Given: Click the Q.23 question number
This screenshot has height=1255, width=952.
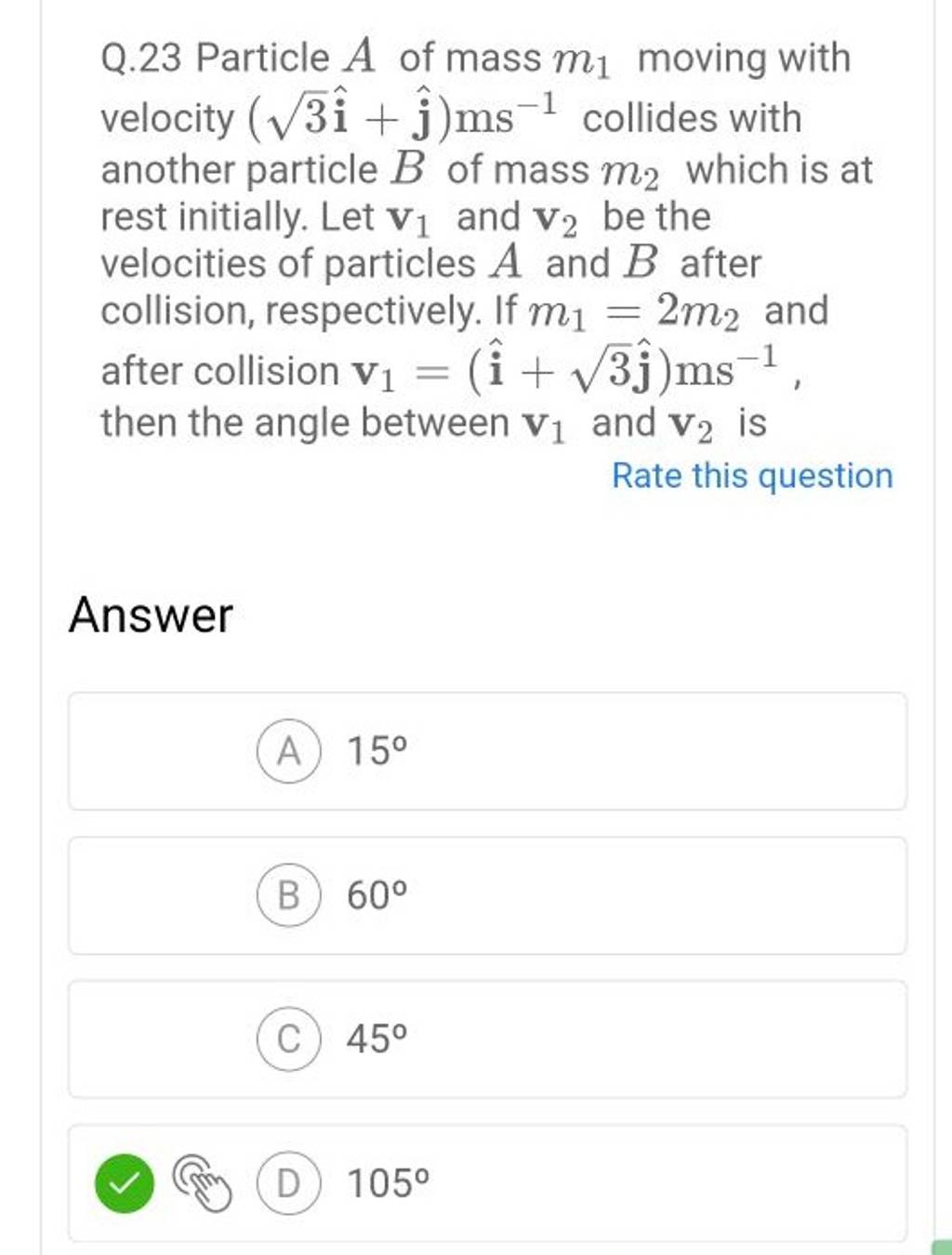Looking at the screenshot, I should pyautogui.click(x=142, y=59).
